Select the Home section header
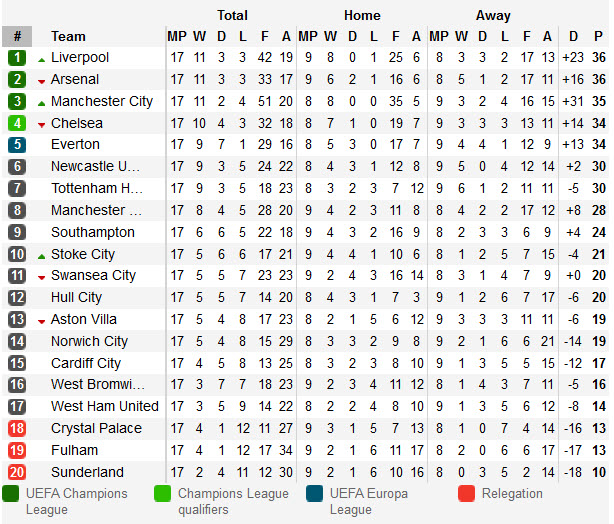The width and height of the screenshot is (614, 524). [361, 15]
